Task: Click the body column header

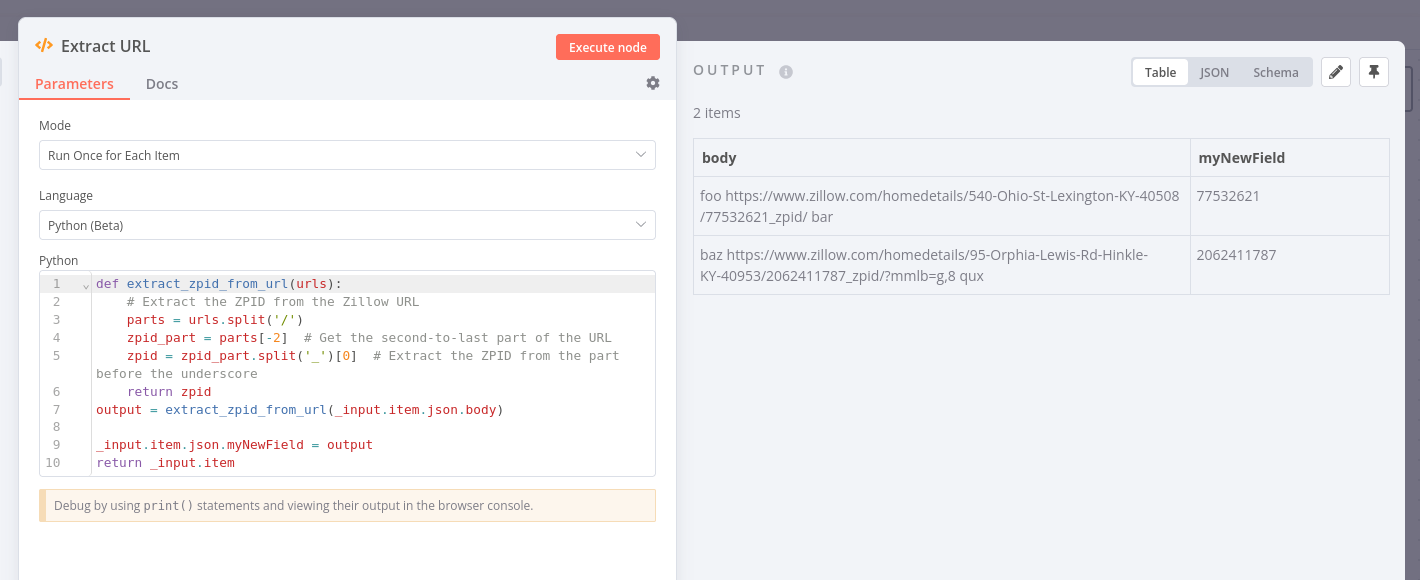Action: [720, 158]
